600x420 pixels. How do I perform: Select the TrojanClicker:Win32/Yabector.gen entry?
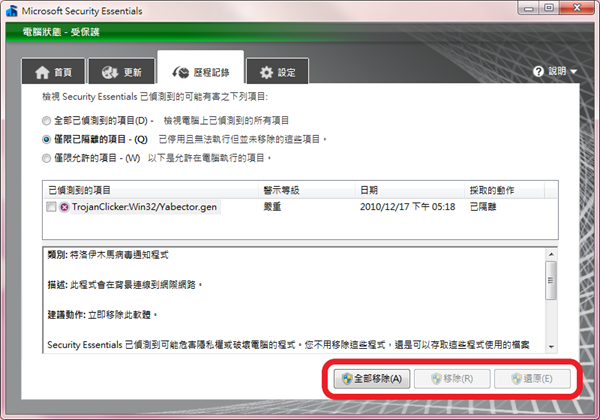(x=144, y=207)
